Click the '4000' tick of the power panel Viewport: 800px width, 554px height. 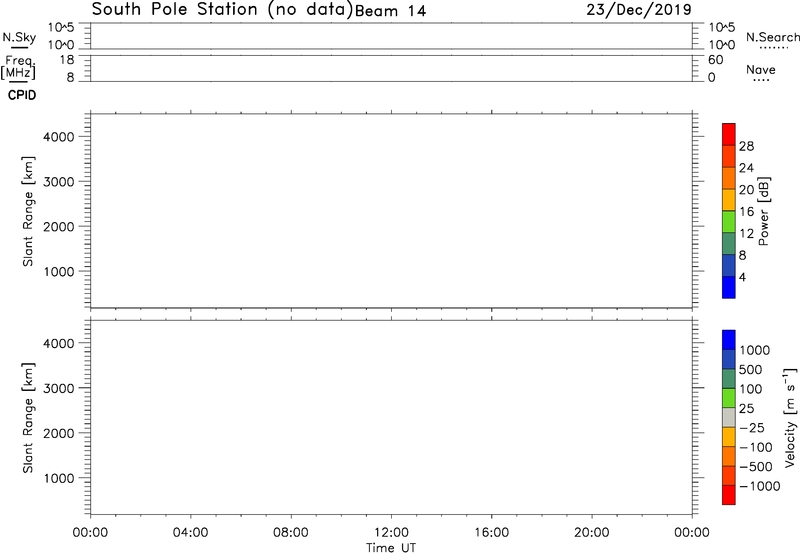click(x=59, y=137)
